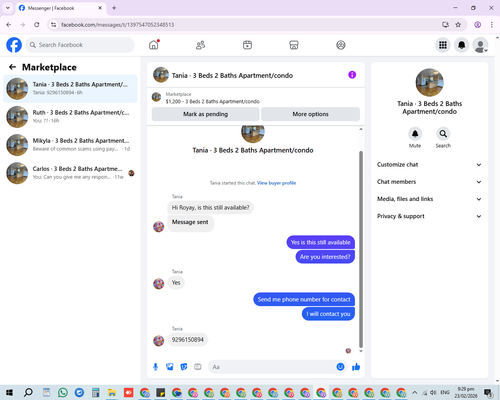Open the Facebook logo home link

14,45
